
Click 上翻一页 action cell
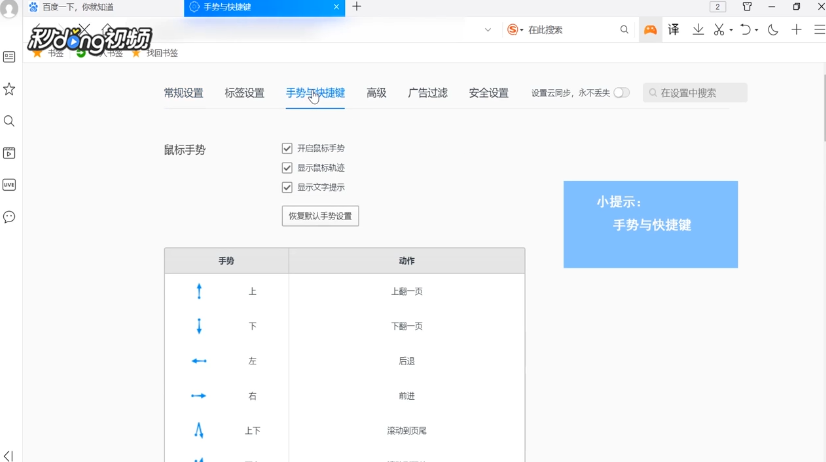coord(407,291)
